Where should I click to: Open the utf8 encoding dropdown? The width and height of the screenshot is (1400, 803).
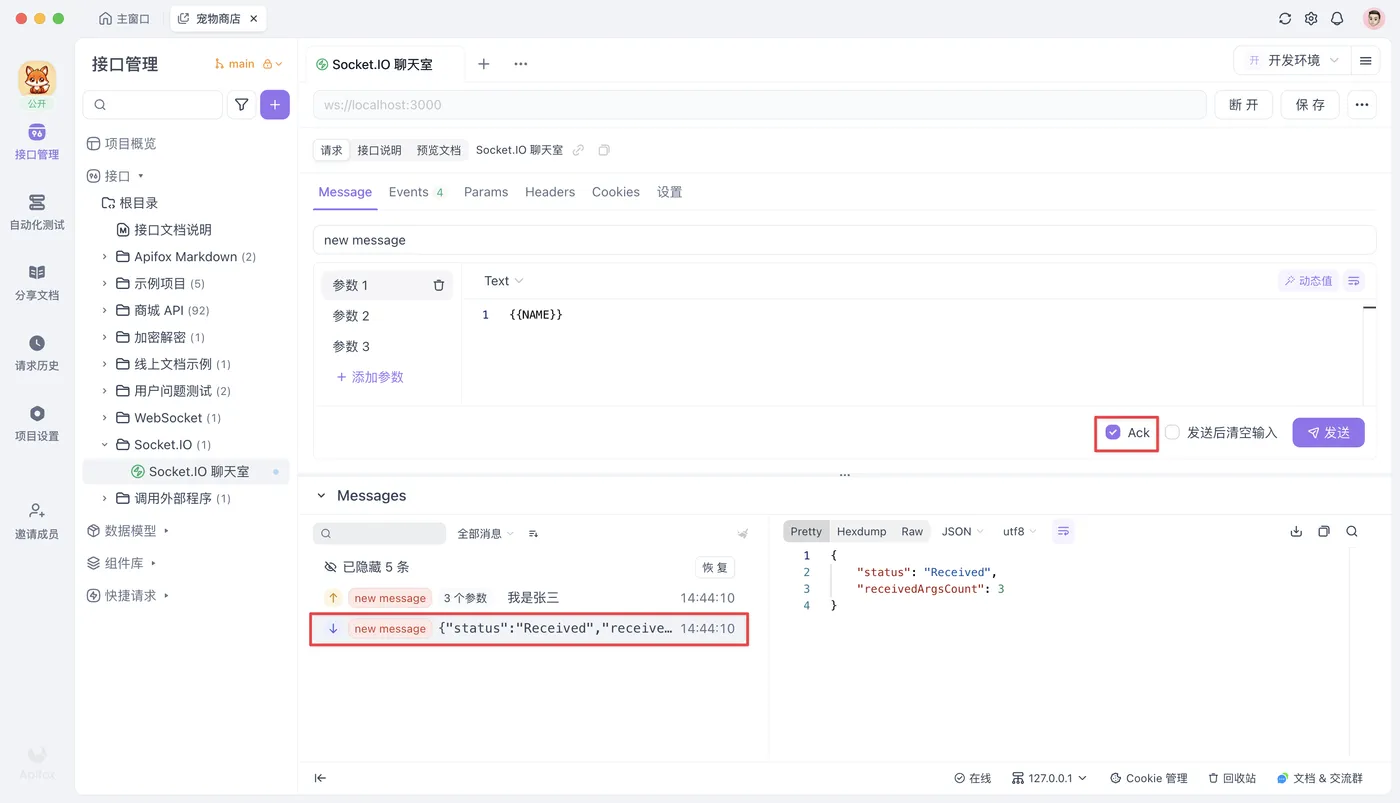1020,531
